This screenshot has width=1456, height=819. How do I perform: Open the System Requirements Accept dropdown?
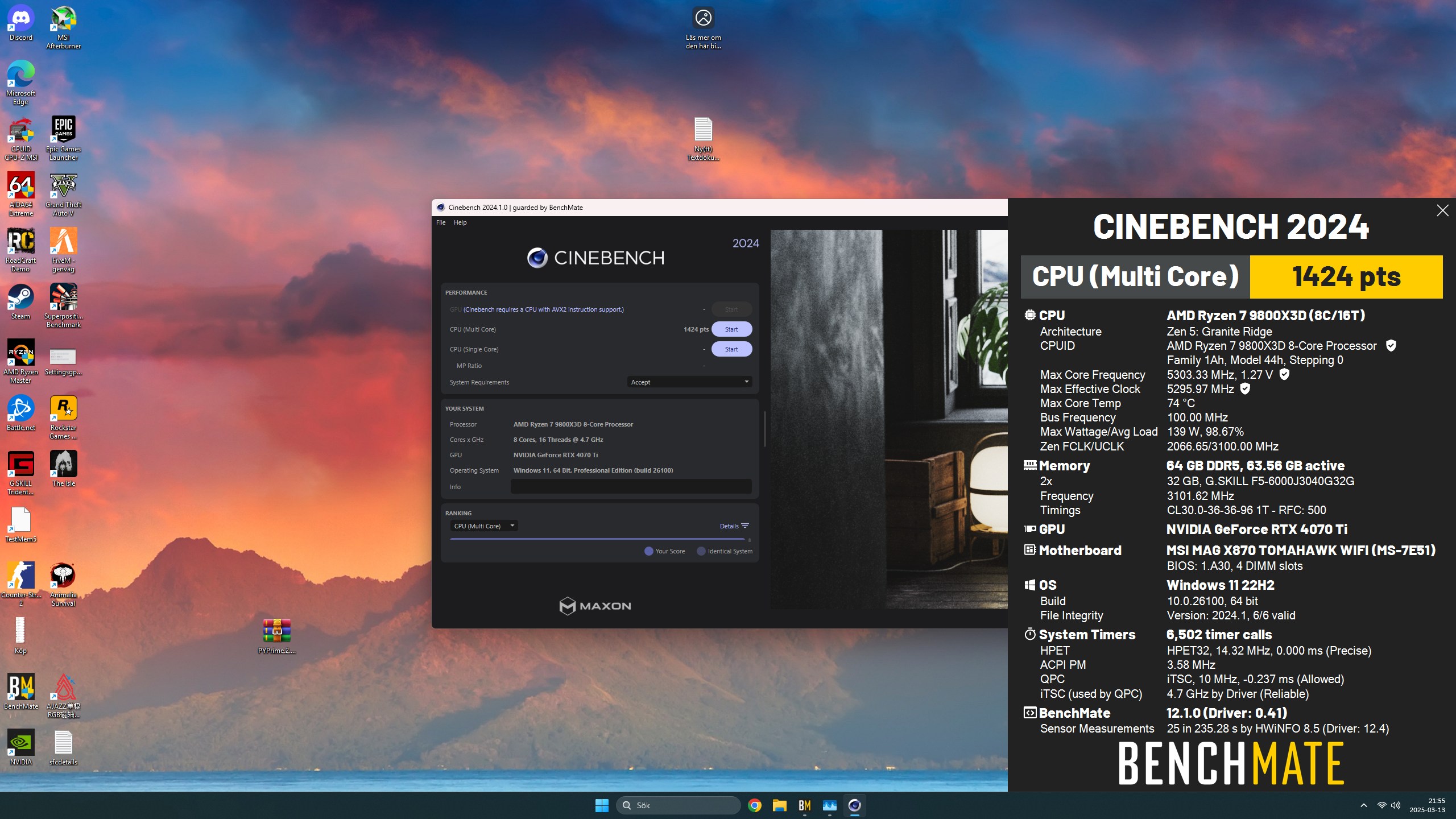pos(689,382)
